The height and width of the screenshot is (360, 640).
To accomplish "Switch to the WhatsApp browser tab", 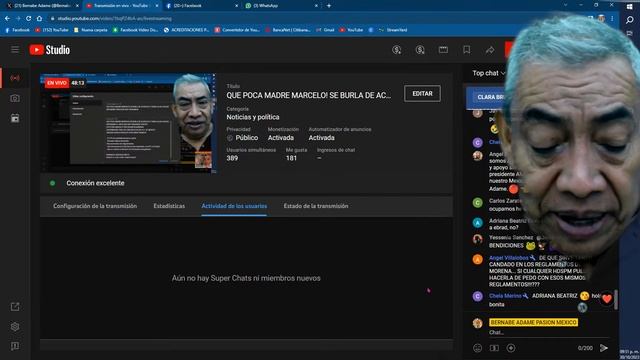I will (281, 6).
